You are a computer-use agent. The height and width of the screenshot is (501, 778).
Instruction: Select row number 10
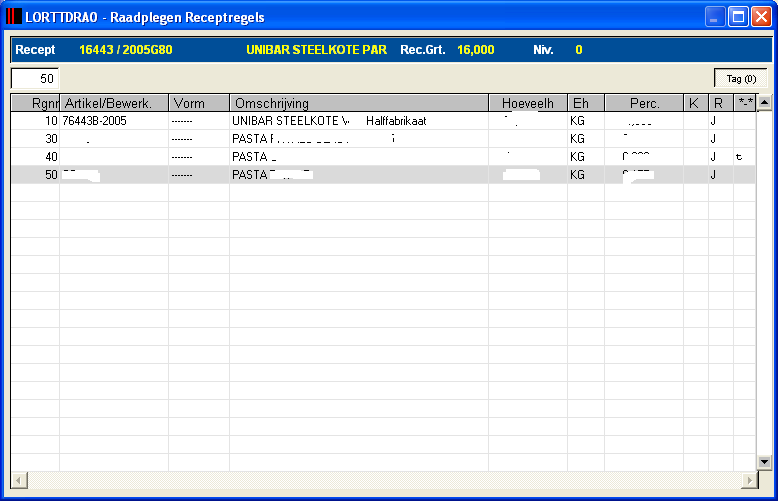[51, 121]
